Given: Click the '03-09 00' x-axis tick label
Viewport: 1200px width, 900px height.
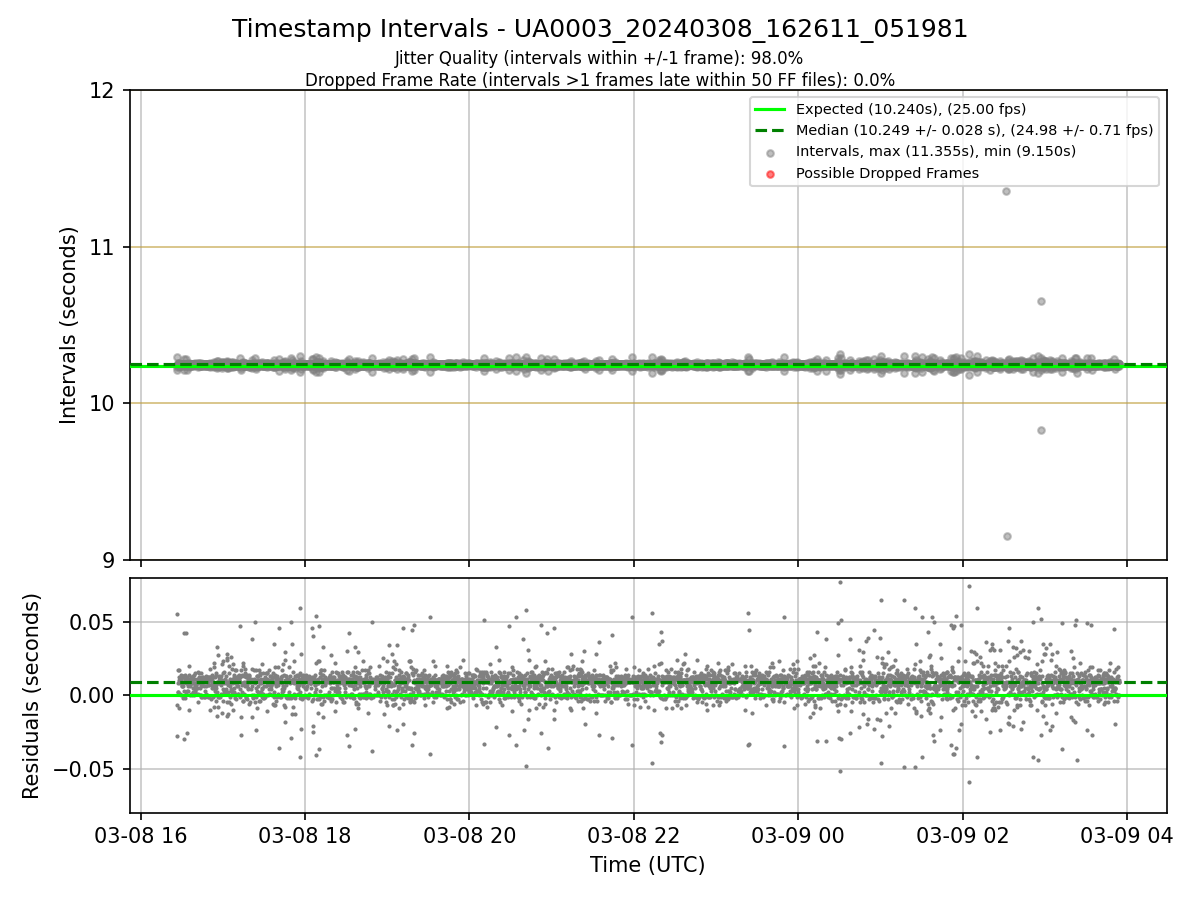Looking at the screenshot, I should 799,834.
